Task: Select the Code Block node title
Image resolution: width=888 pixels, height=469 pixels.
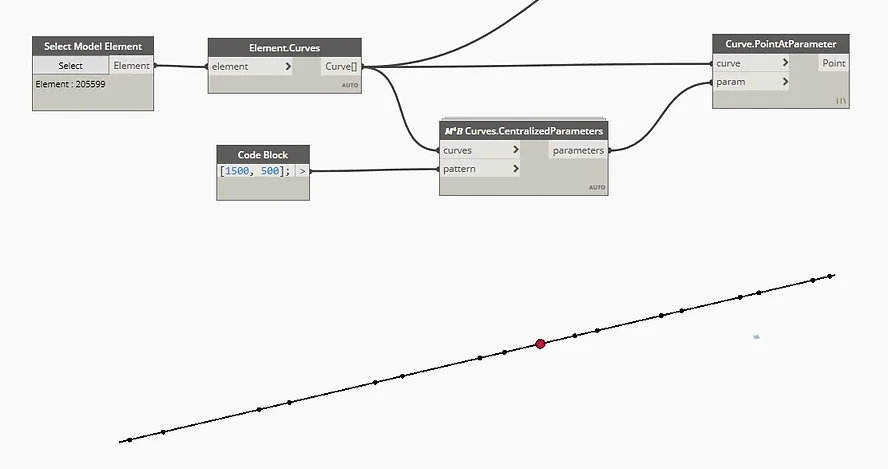Action: tap(263, 154)
